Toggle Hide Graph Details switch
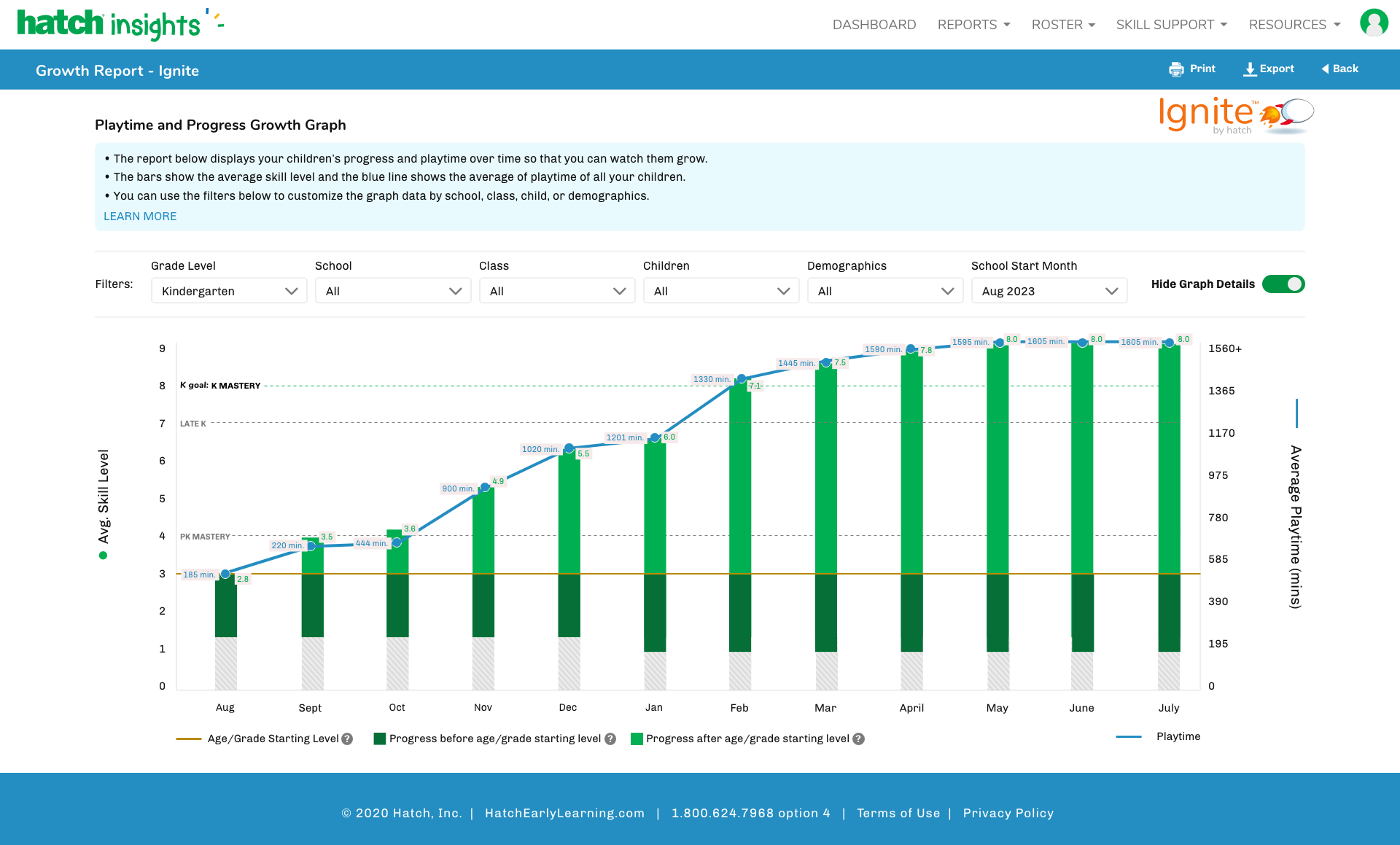The width and height of the screenshot is (1400, 845). [x=1283, y=284]
